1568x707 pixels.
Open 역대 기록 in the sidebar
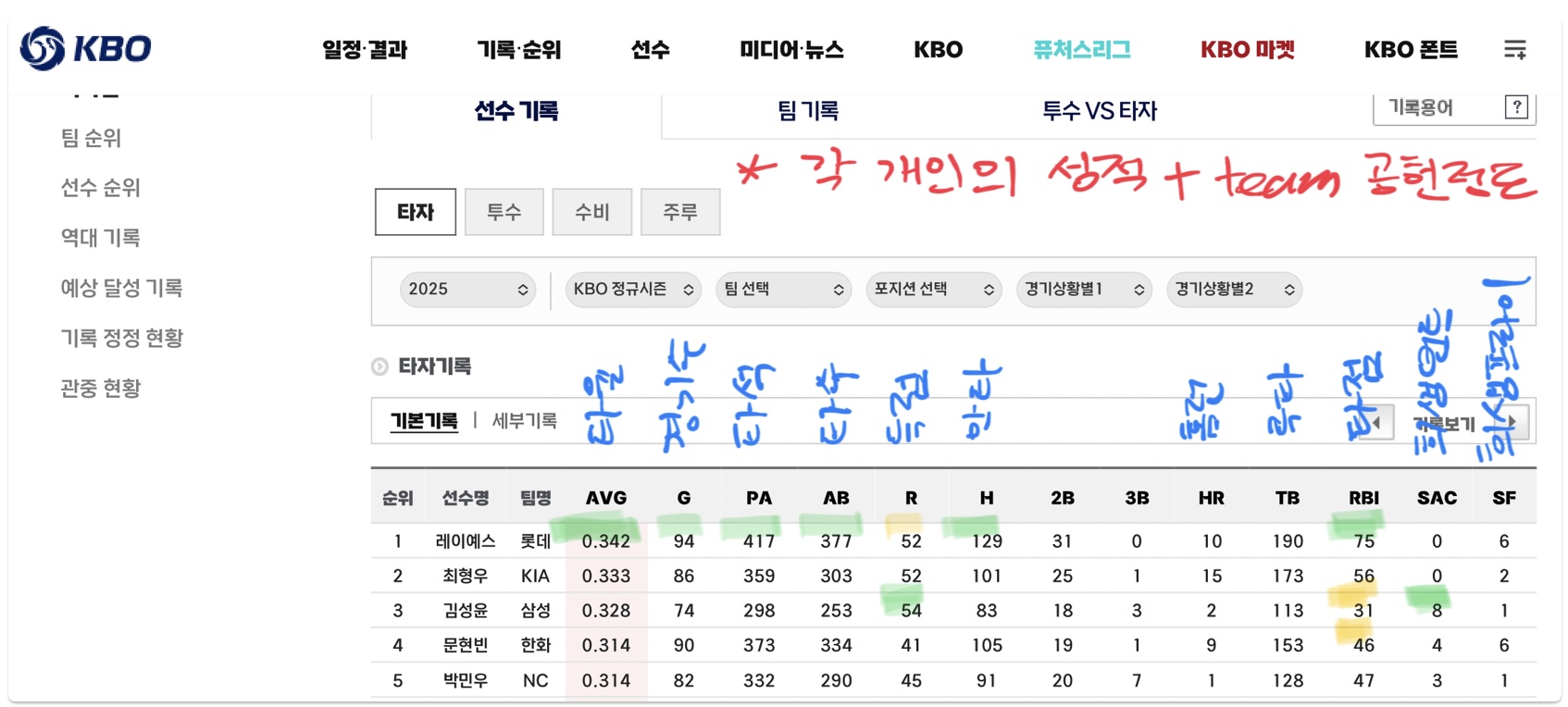[x=100, y=239]
